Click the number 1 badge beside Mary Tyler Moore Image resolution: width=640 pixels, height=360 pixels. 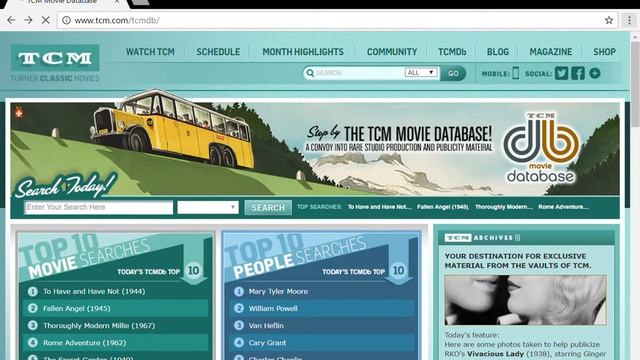click(239, 291)
